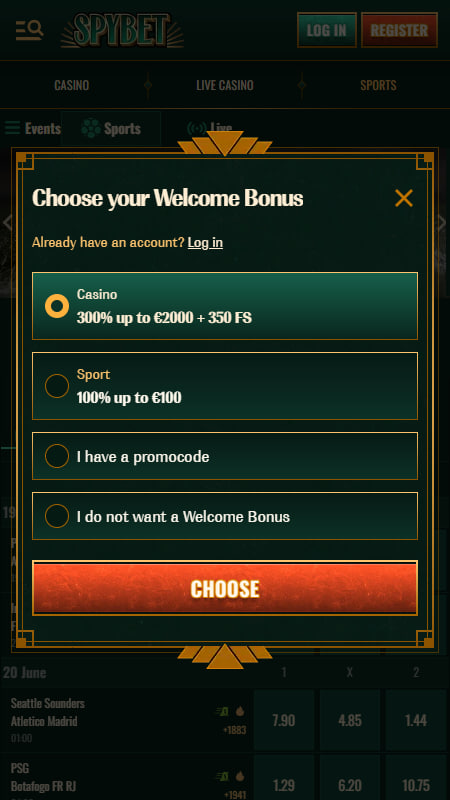Screen dimensions: 450x800
Task: Click the SPYBET logo
Action: [122, 30]
